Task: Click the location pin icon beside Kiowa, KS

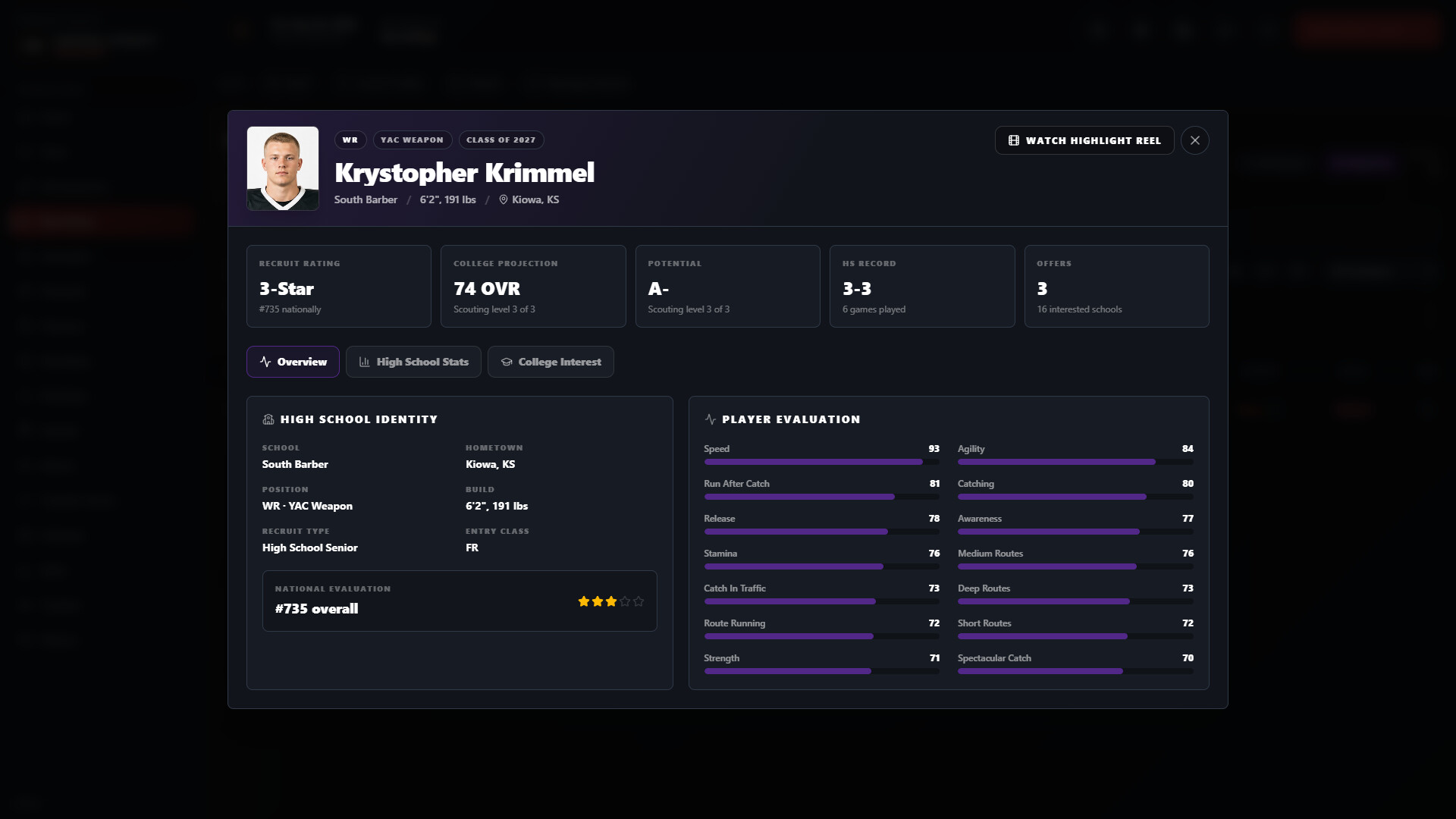Action: tap(503, 199)
